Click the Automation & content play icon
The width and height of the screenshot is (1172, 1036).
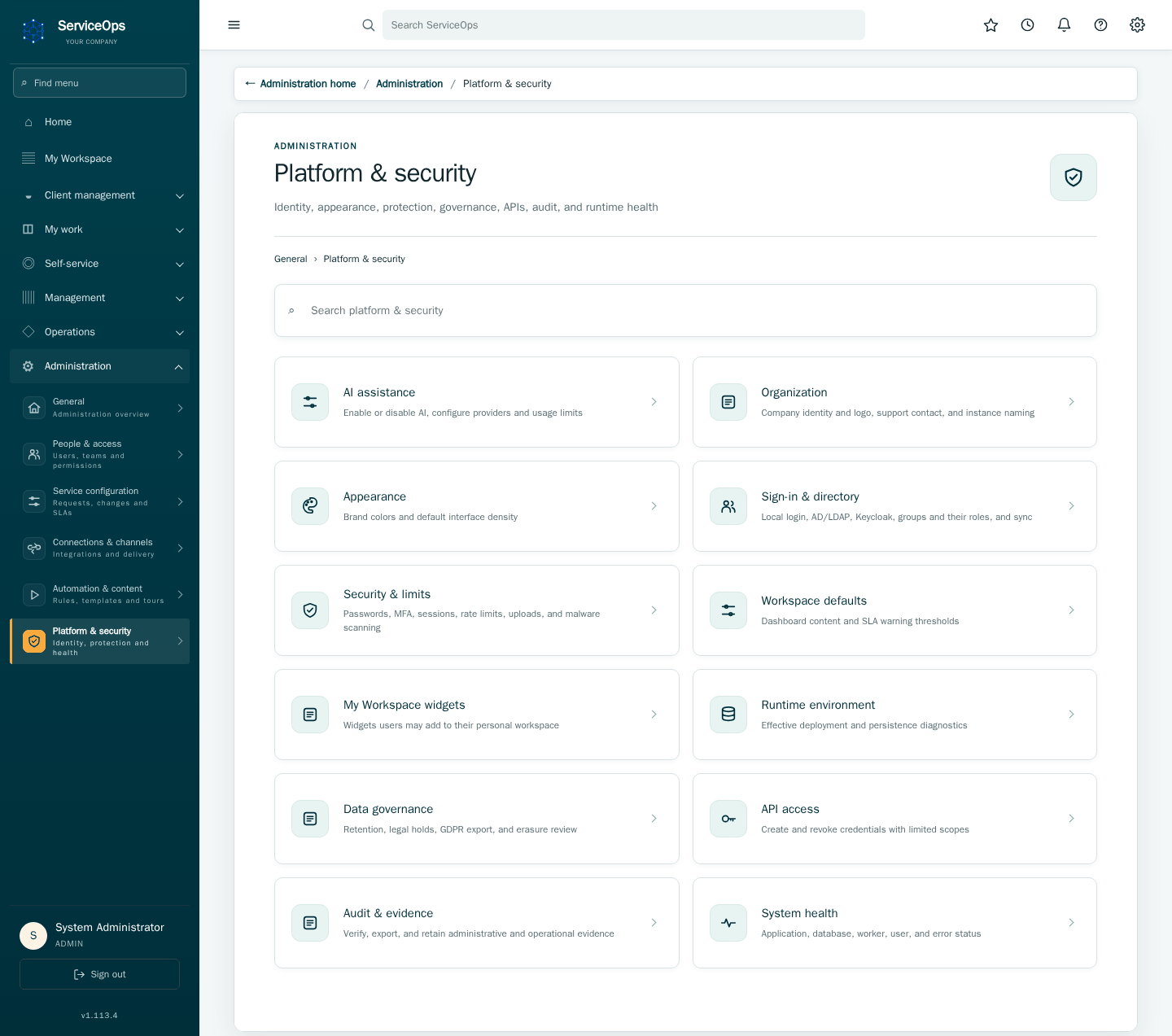[34, 594]
